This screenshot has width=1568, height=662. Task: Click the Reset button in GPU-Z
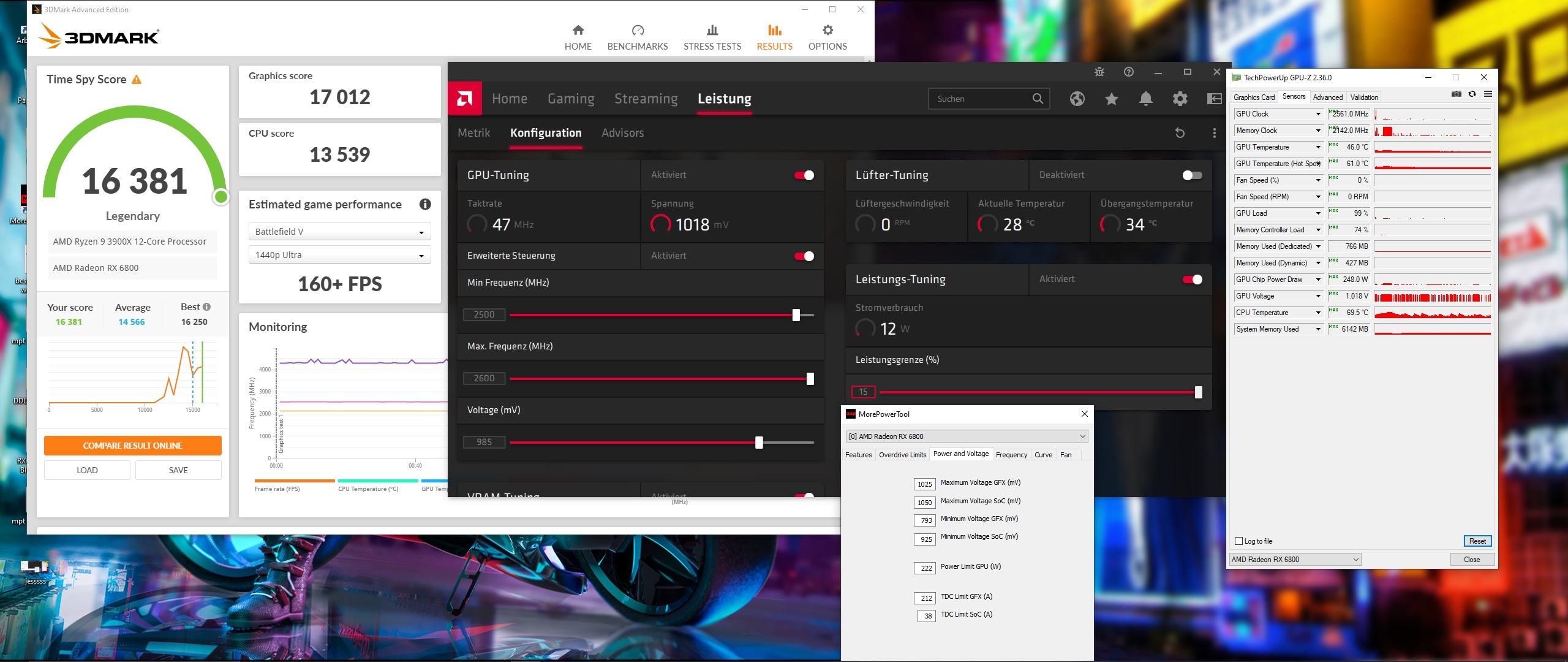(x=1477, y=541)
